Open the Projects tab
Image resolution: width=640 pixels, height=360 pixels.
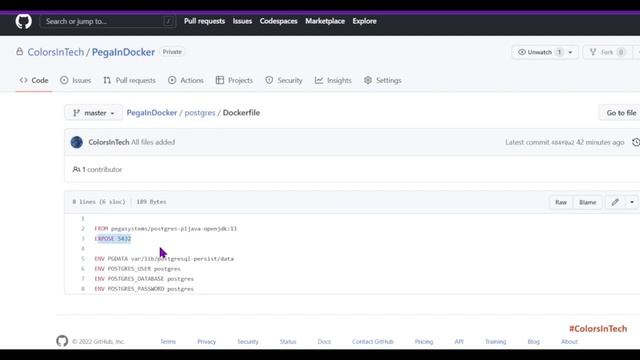coord(234,80)
